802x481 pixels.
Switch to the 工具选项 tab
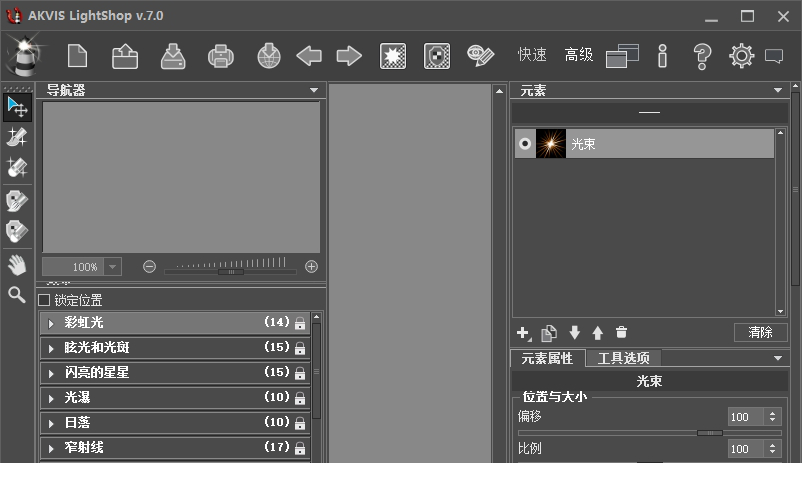click(x=623, y=358)
